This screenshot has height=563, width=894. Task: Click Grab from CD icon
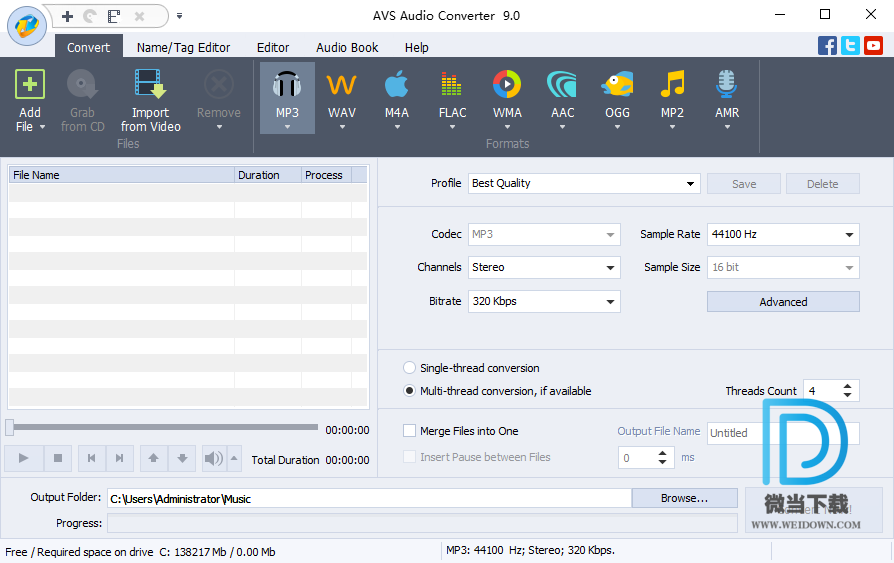pyautogui.click(x=83, y=84)
